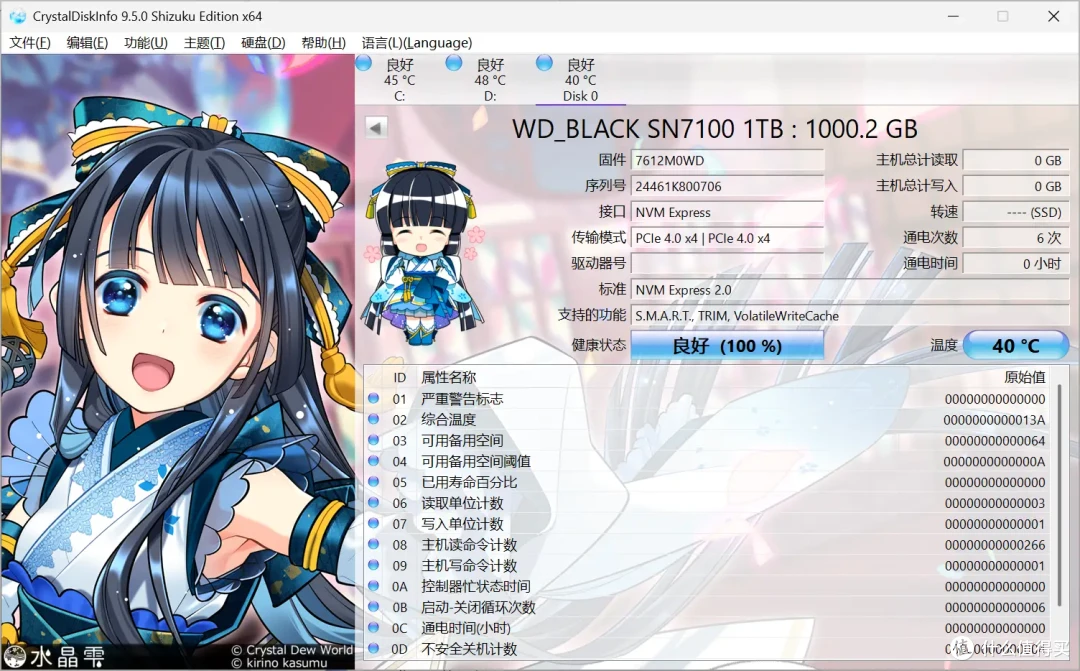
Task: Open the 文件(F) menu
Action: point(30,43)
